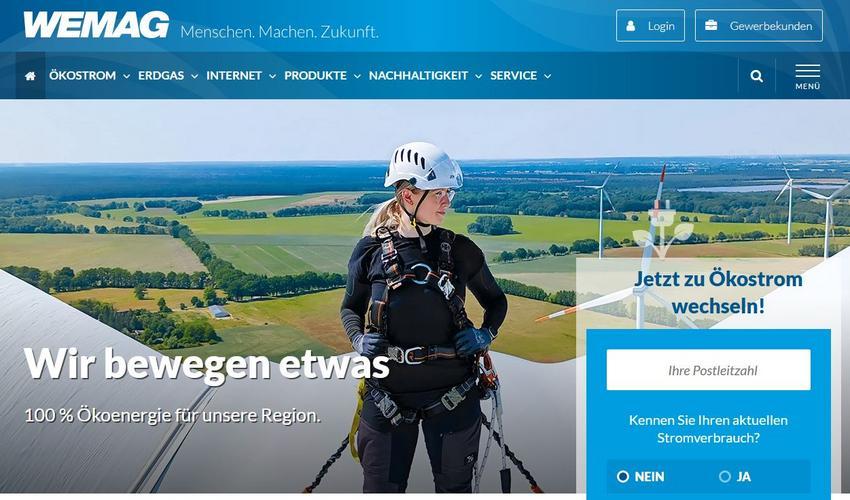Click the 'Jetzt zu Ökostrom wechseln!' heading
The width and height of the screenshot is (850, 500).
[x=718, y=292]
